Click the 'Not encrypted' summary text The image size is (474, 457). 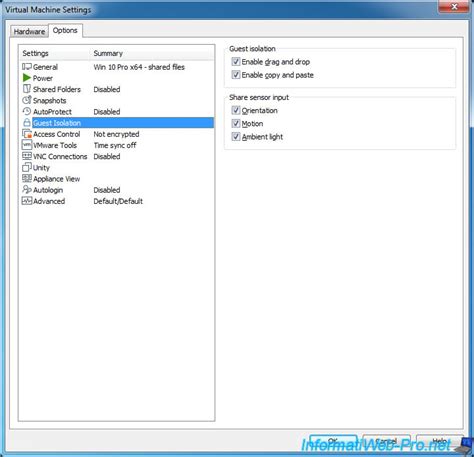pyautogui.click(x=116, y=134)
